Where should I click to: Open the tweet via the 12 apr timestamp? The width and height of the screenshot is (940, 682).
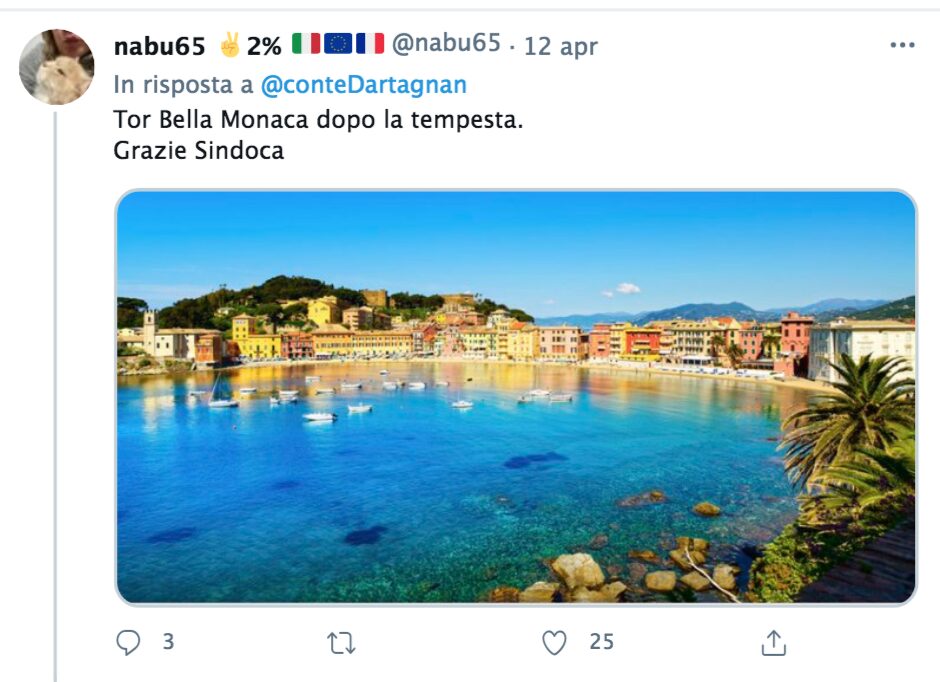(x=561, y=46)
